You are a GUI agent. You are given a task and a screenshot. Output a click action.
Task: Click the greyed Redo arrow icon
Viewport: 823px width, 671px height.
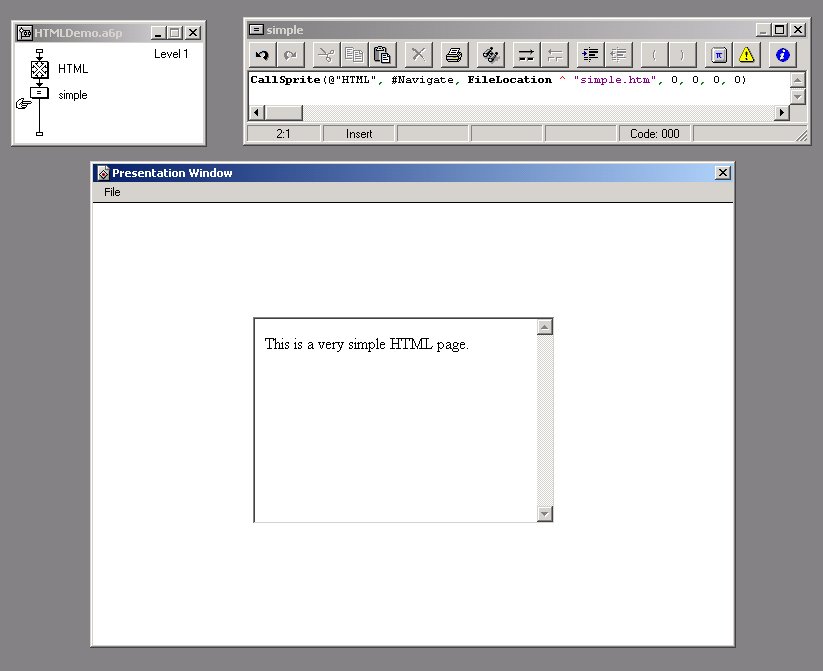[290, 55]
